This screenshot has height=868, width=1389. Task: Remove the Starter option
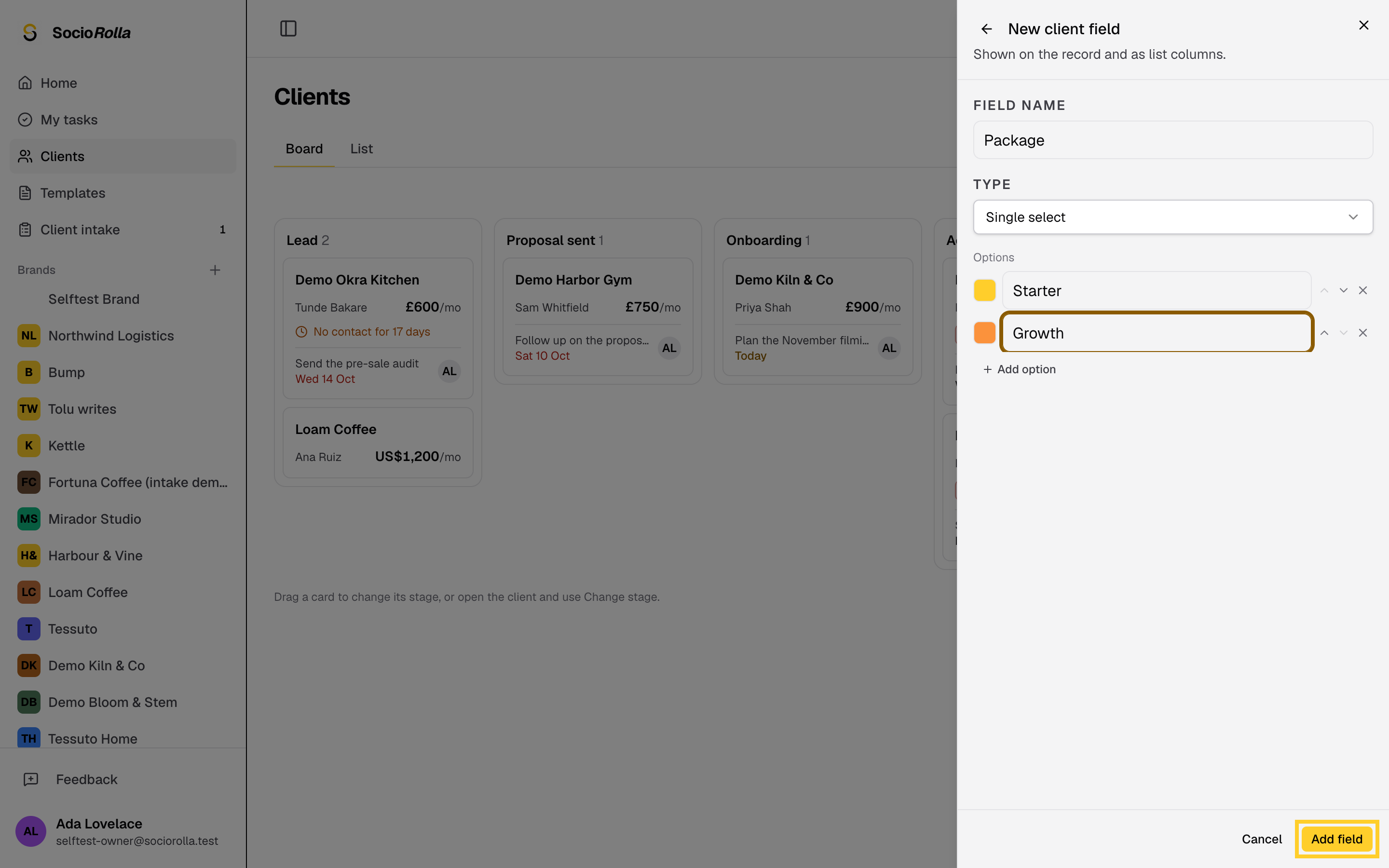tap(1362, 290)
